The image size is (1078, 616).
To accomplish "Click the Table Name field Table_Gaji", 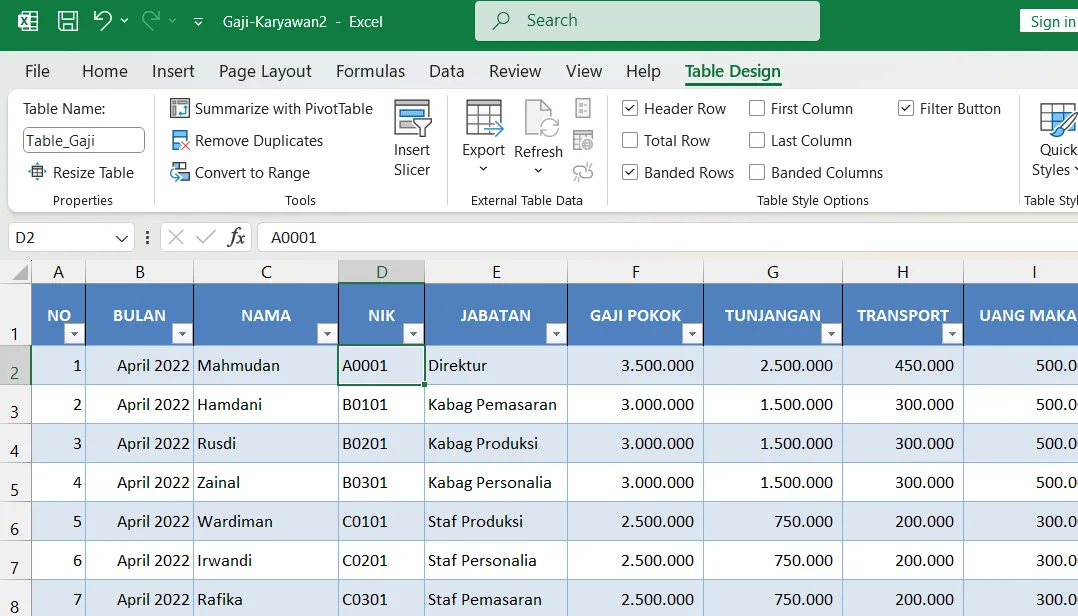I will (84, 140).
